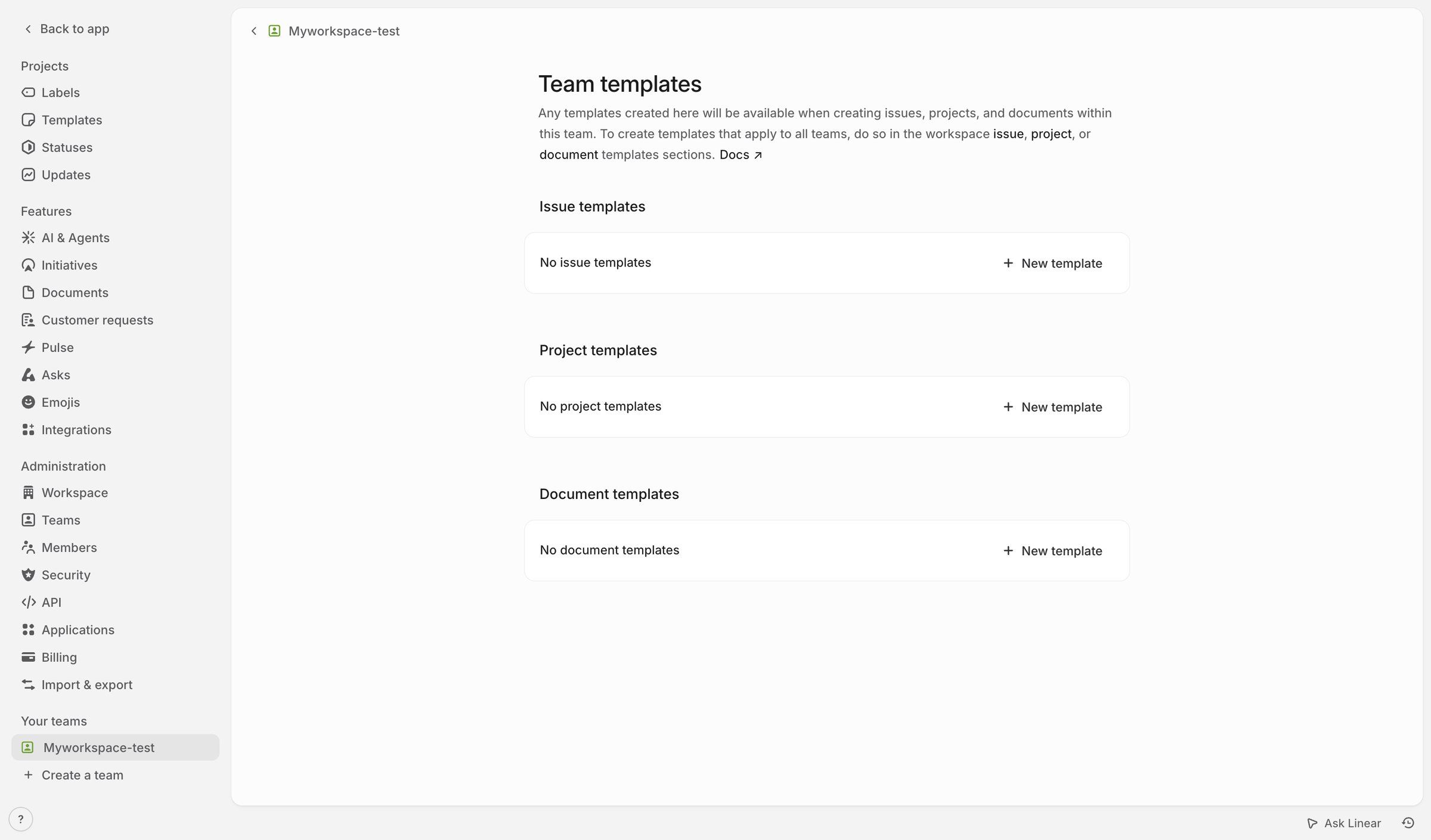This screenshot has width=1431, height=840.
Task: Click the Emojis smiley icon
Action: click(28, 402)
